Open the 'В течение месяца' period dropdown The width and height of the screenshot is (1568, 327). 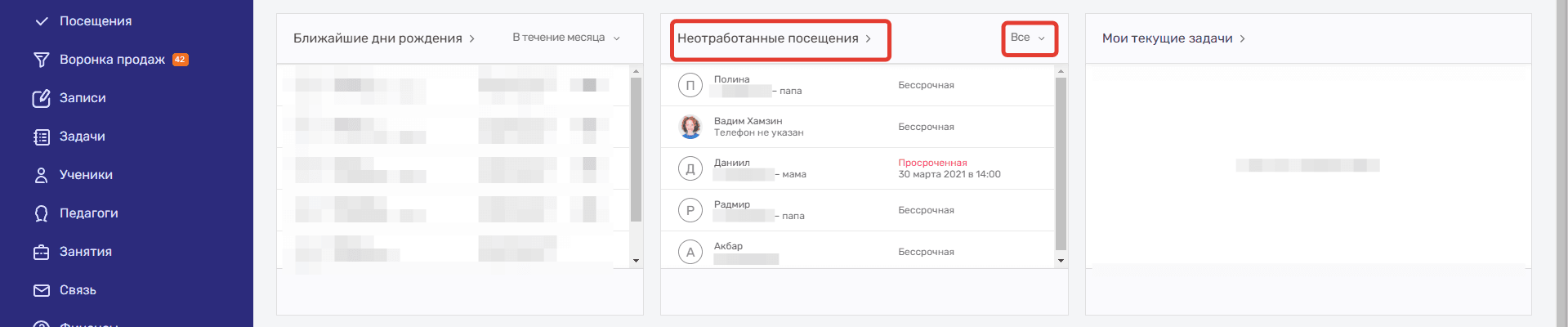(565, 38)
